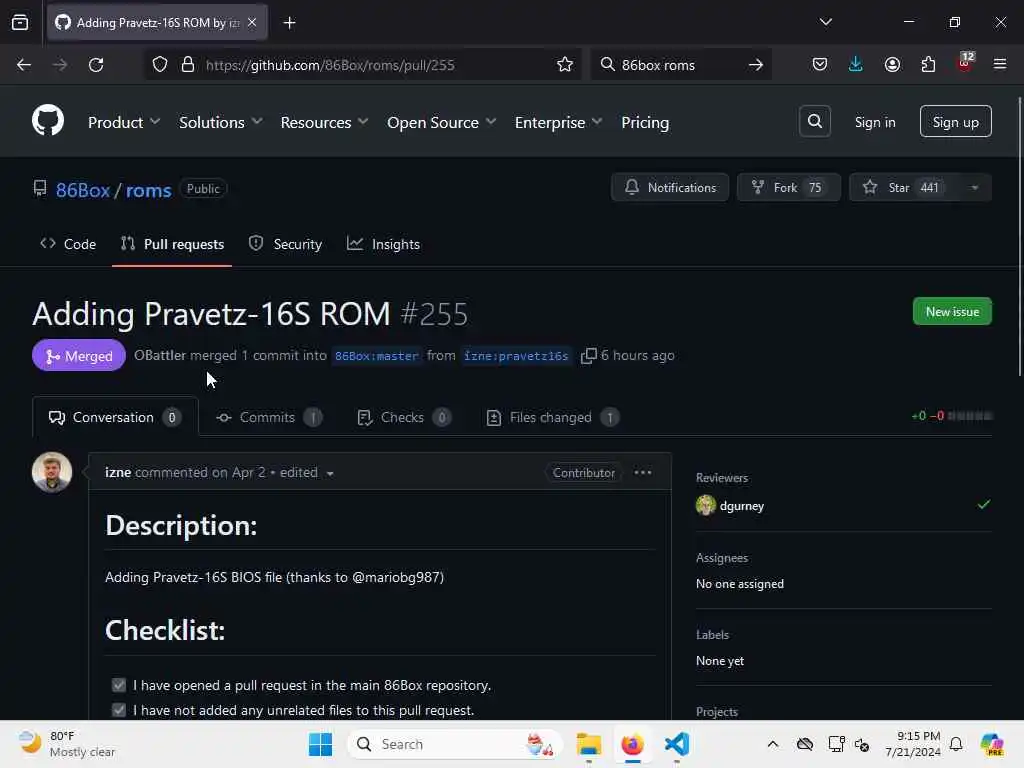This screenshot has height=768, width=1024.
Task: Open the Firefox account icon
Action: 892,65
